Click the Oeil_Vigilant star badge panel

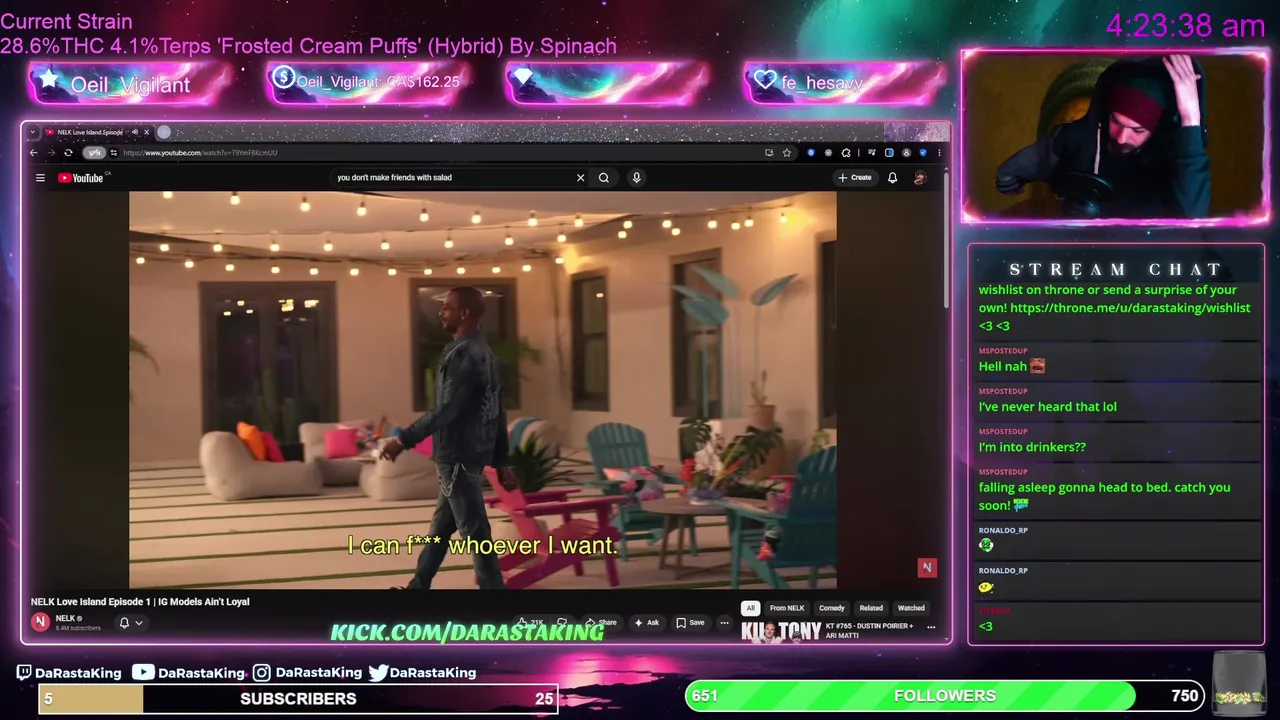tap(128, 85)
